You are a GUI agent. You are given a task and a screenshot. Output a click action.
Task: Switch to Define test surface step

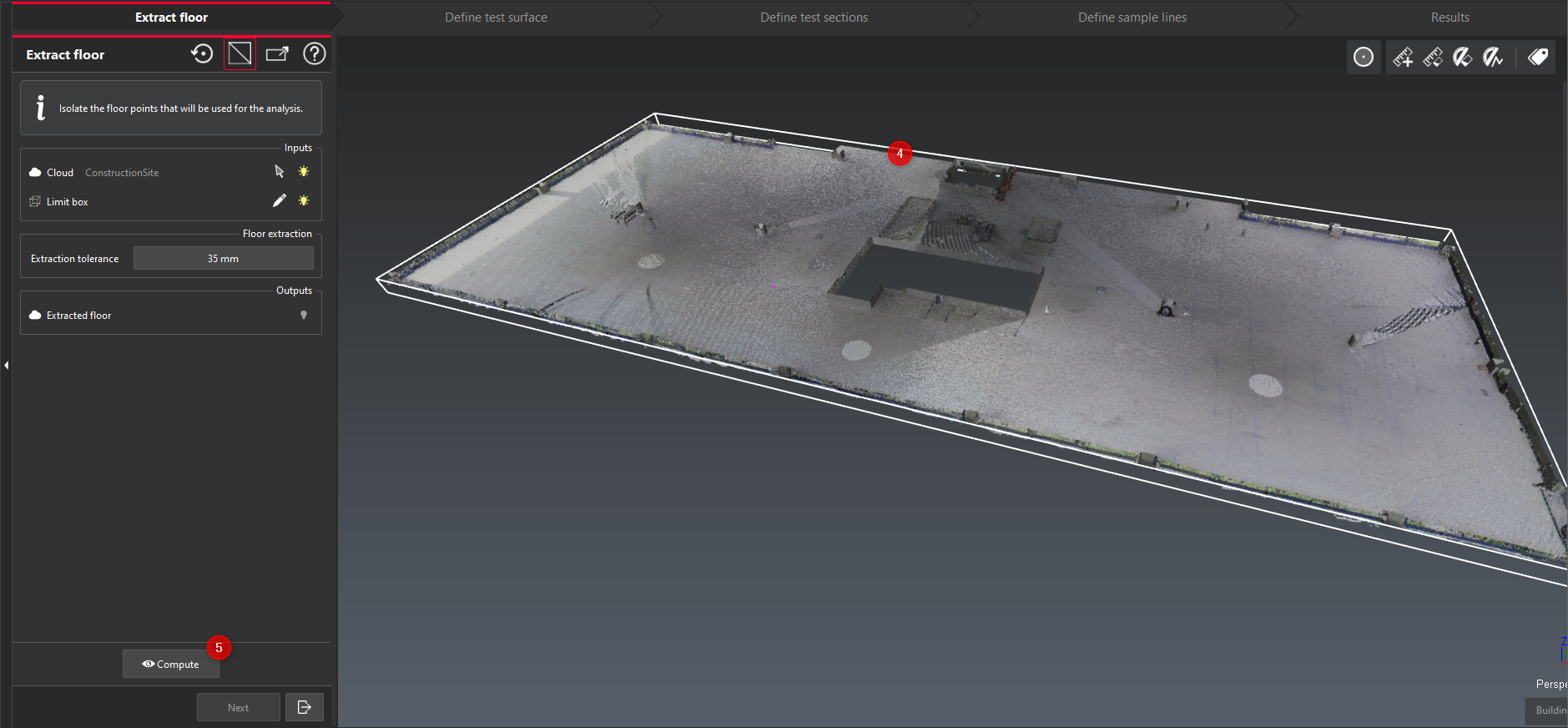(x=496, y=18)
